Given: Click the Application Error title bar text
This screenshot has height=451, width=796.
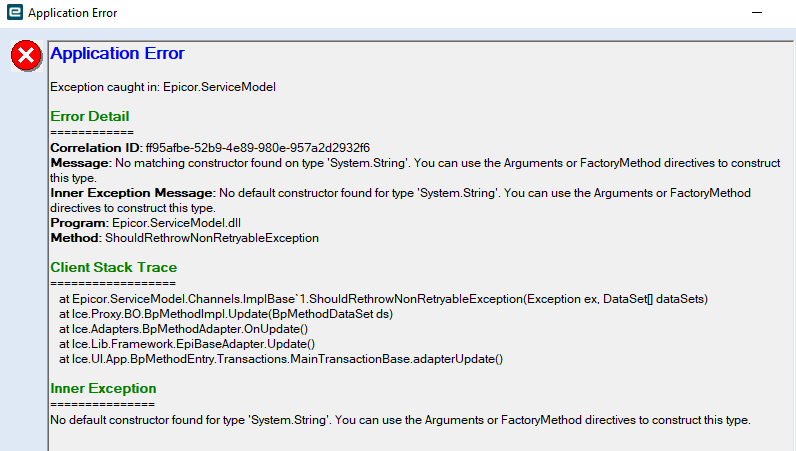Looking at the screenshot, I should (73, 13).
